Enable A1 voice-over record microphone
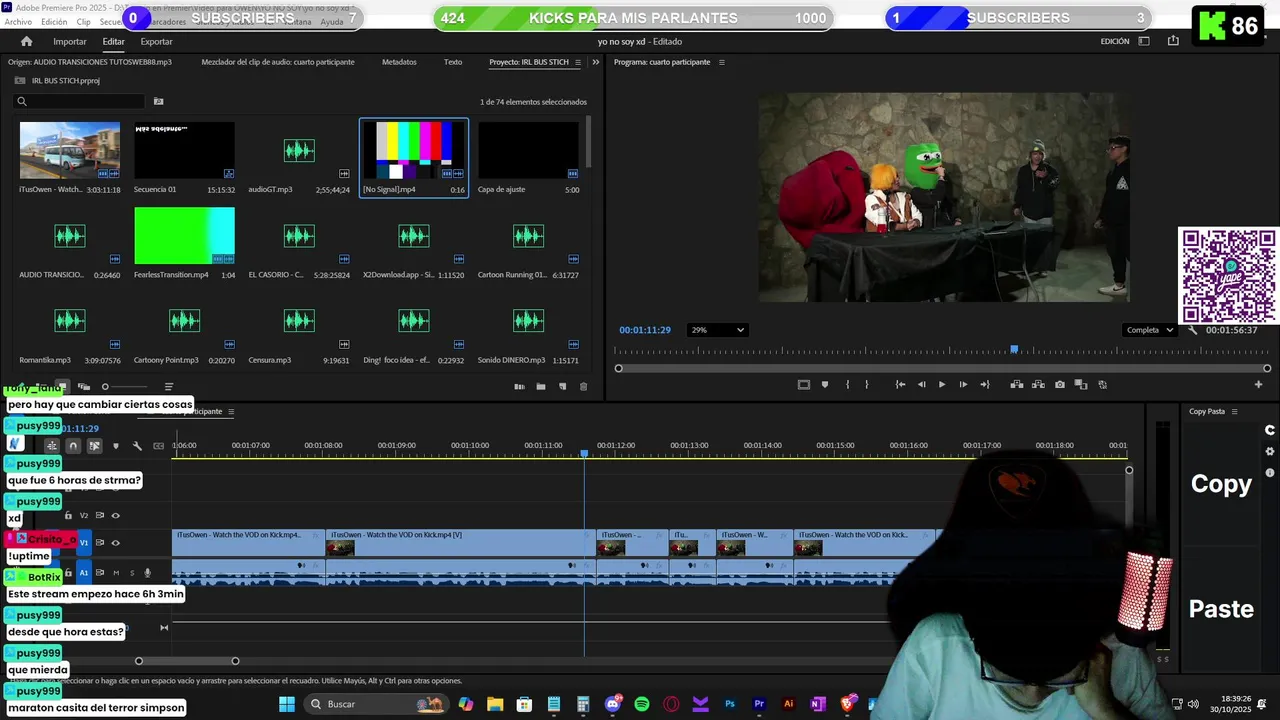Image resolution: width=1280 pixels, height=720 pixels. tap(148, 573)
